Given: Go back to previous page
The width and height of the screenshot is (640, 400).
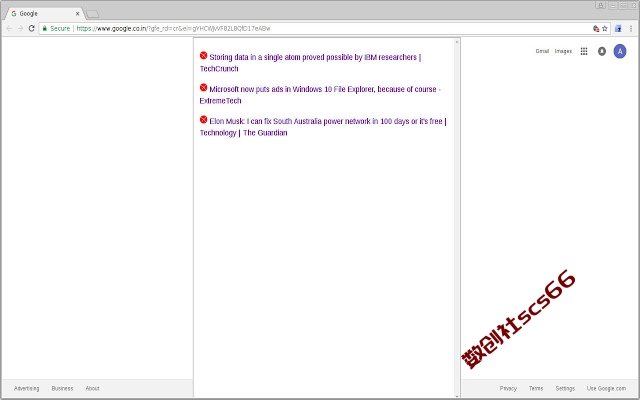Looking at the screenshot, I should coord(9,28).
